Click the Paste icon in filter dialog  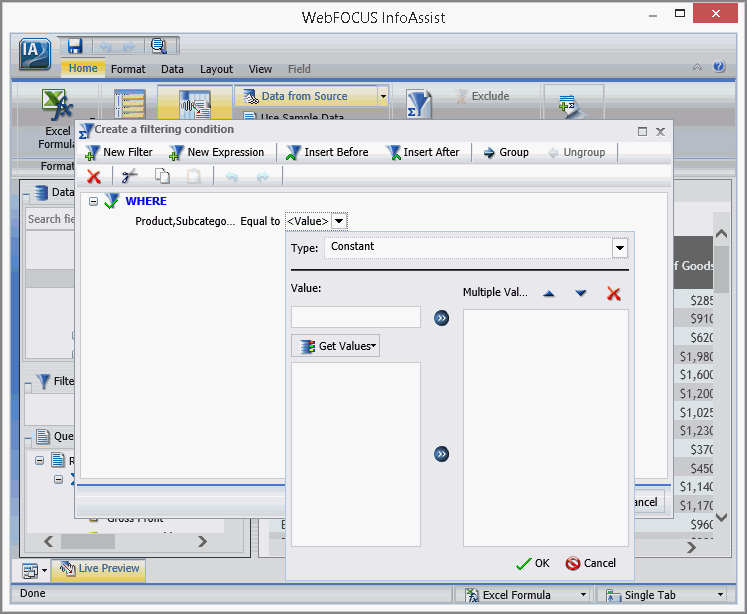click(x=193, y=176)
